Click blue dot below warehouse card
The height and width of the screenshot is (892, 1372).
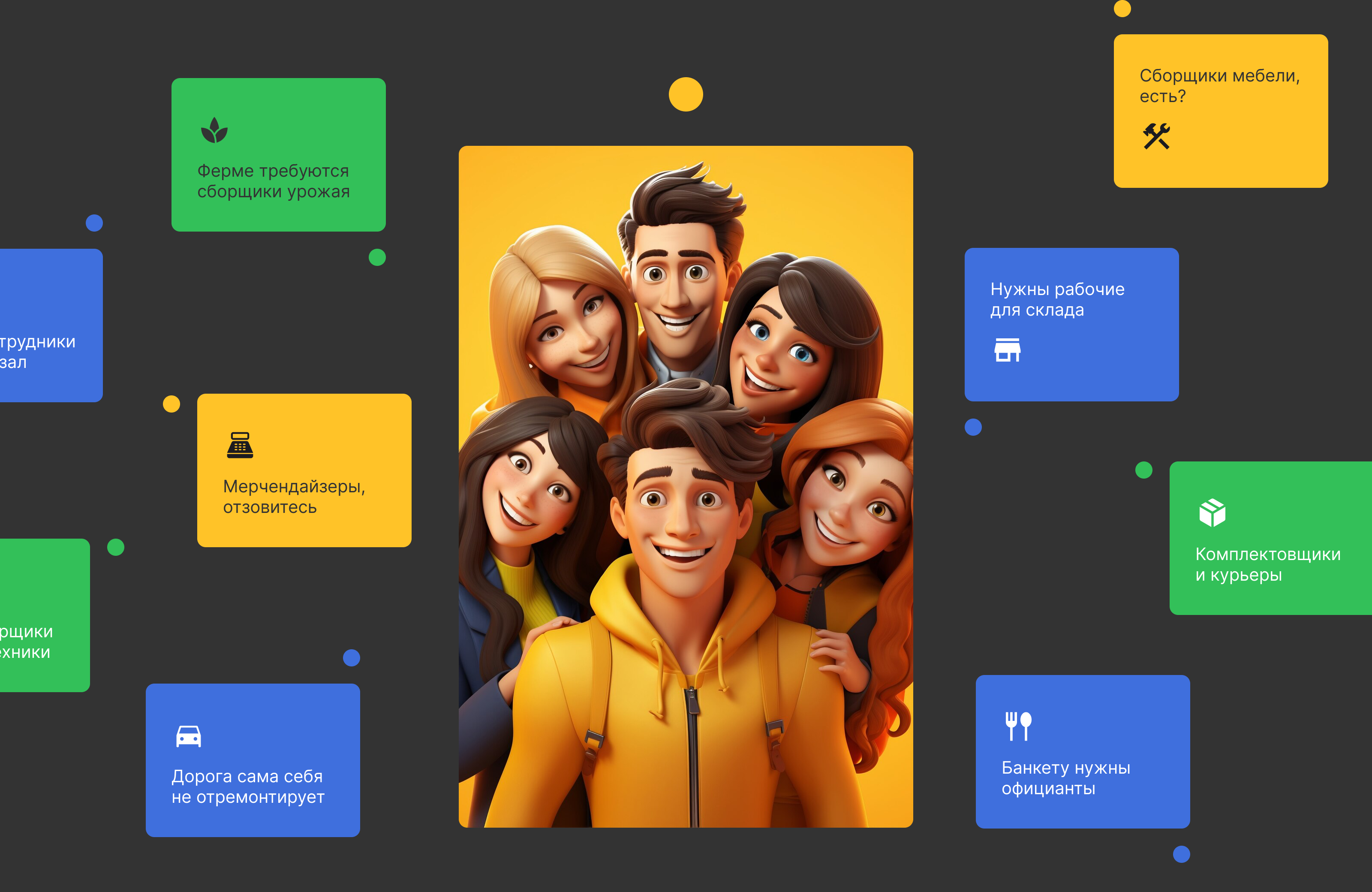pos(972,427)
